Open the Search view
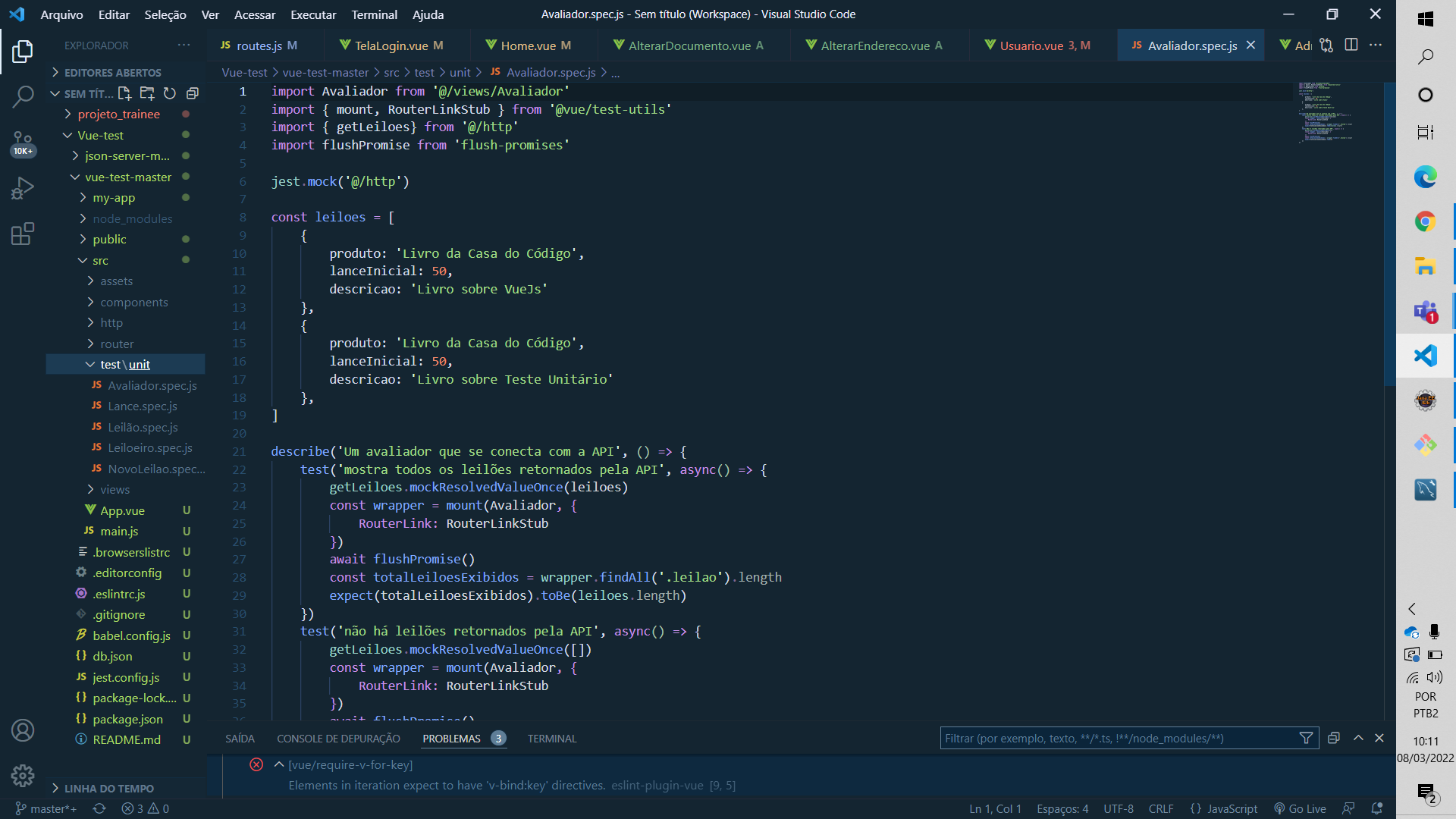1456x819 pixels. (22, 97)
